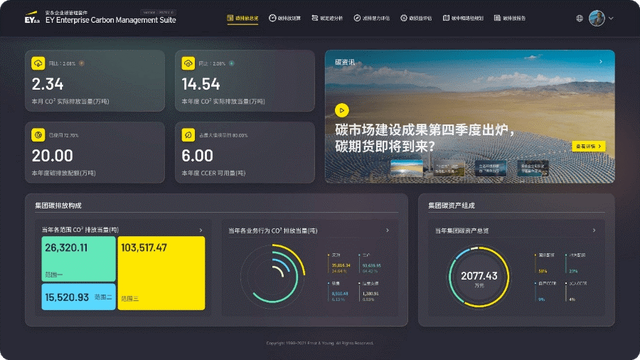Play the news banner video

pyautogui.click(x=342, y=110)
